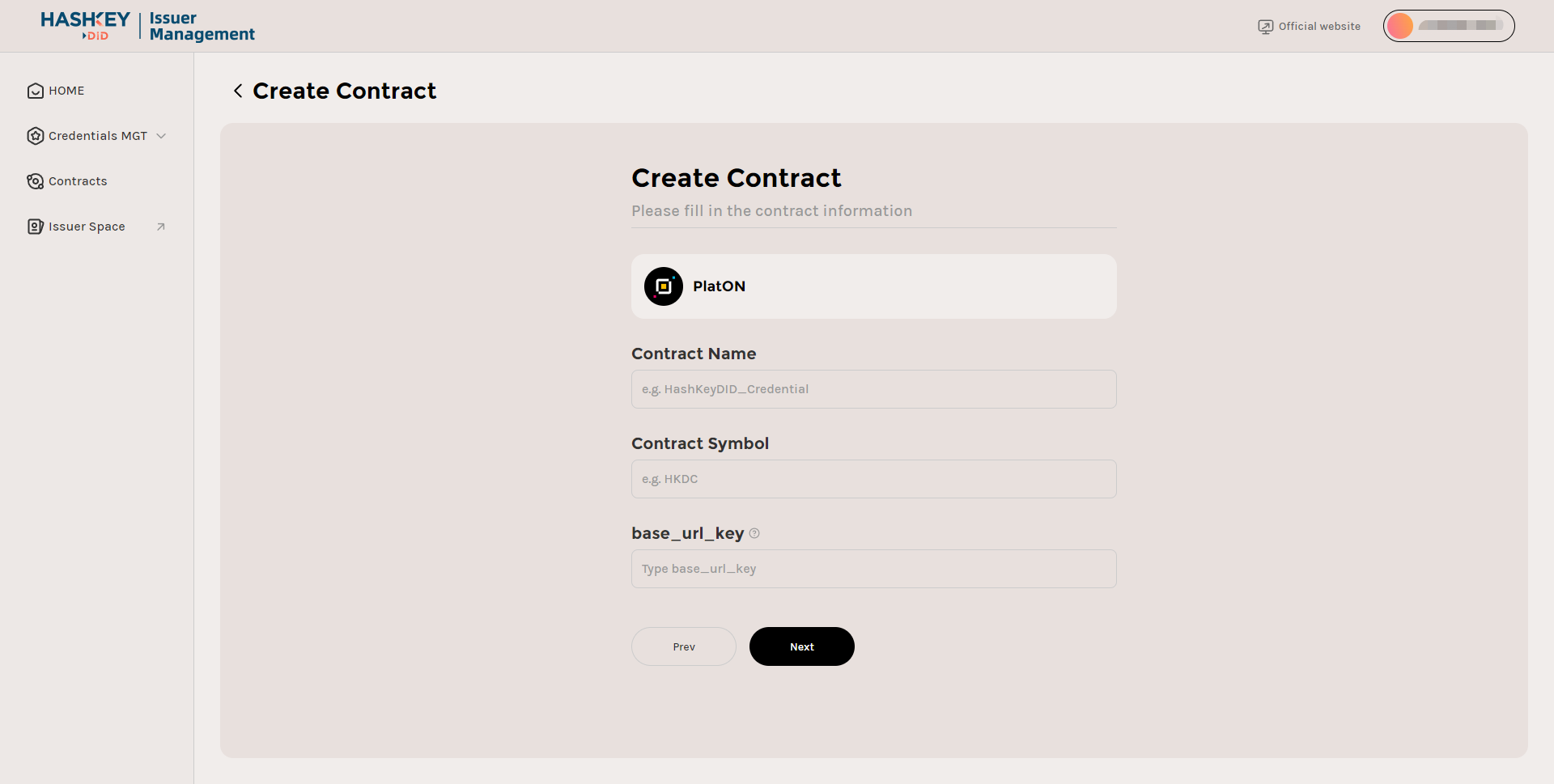Viewport: 1554px width, 784px height.
Task: Click the Home sidebar icon
Action: tap(35, 91)
